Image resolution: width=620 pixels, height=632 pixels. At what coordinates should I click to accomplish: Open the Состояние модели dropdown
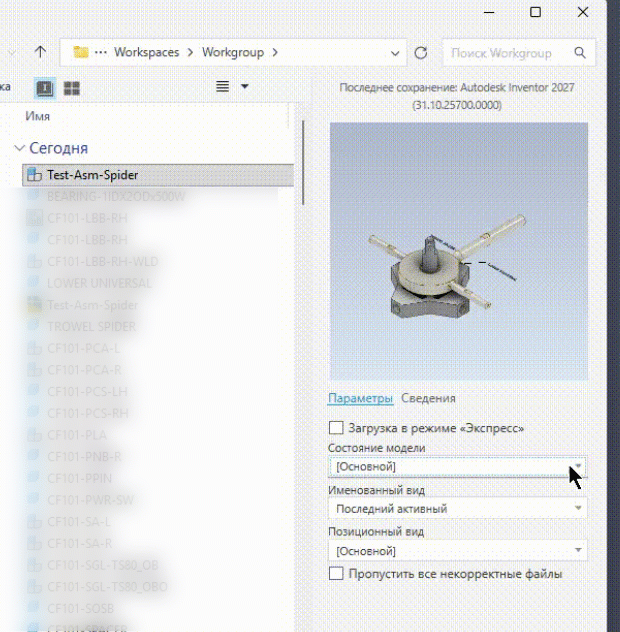point(458,467)
